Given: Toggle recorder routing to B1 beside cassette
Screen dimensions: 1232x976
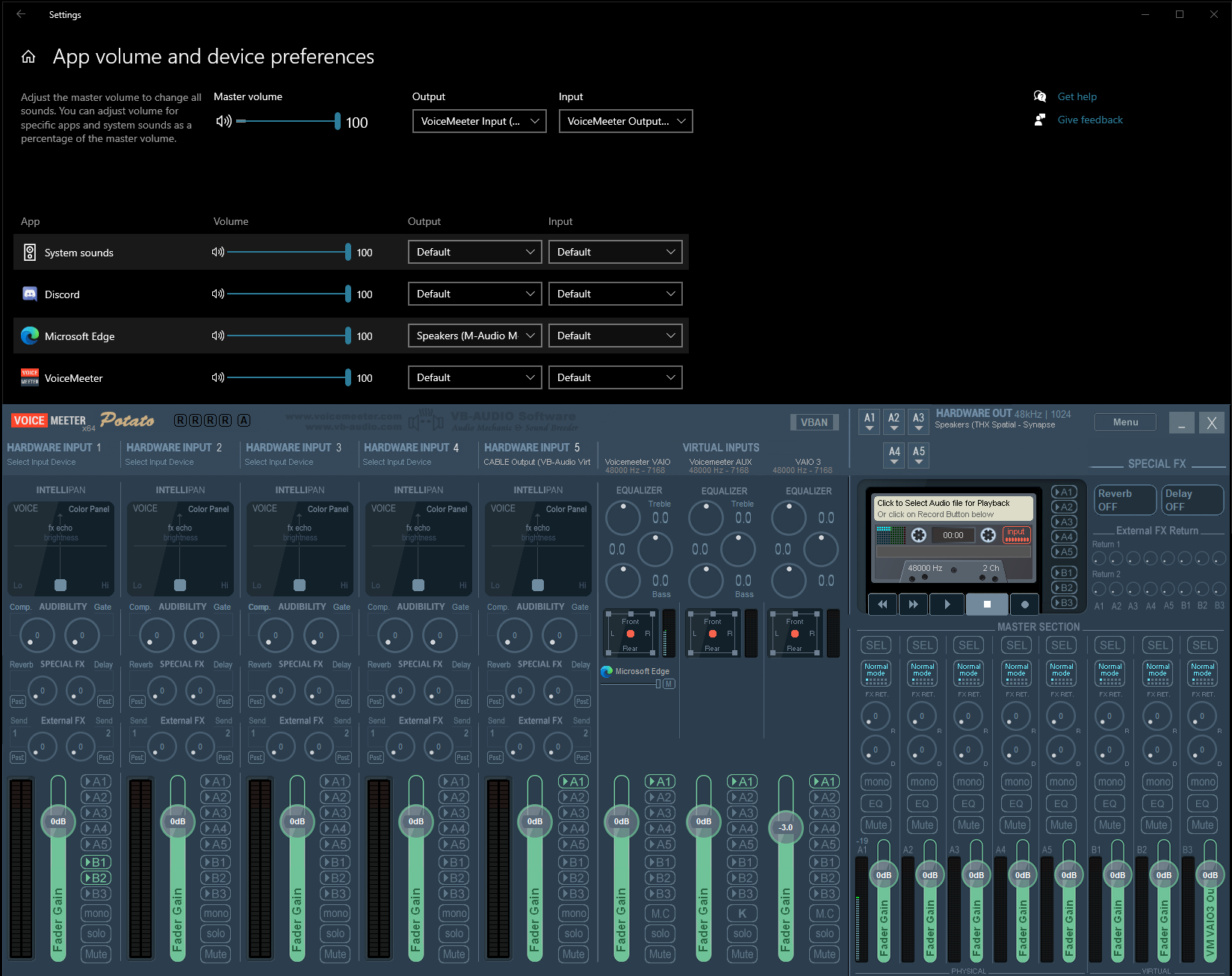Looking at the screenshot, I should point(1063,572).
